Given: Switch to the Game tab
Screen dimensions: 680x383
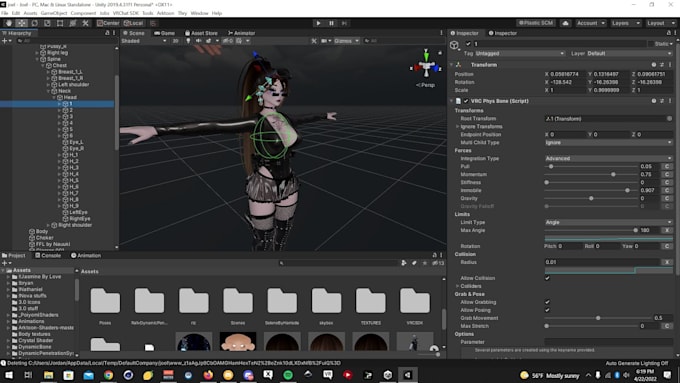Looking at the screenshot, I should click(x=164, y=33).
